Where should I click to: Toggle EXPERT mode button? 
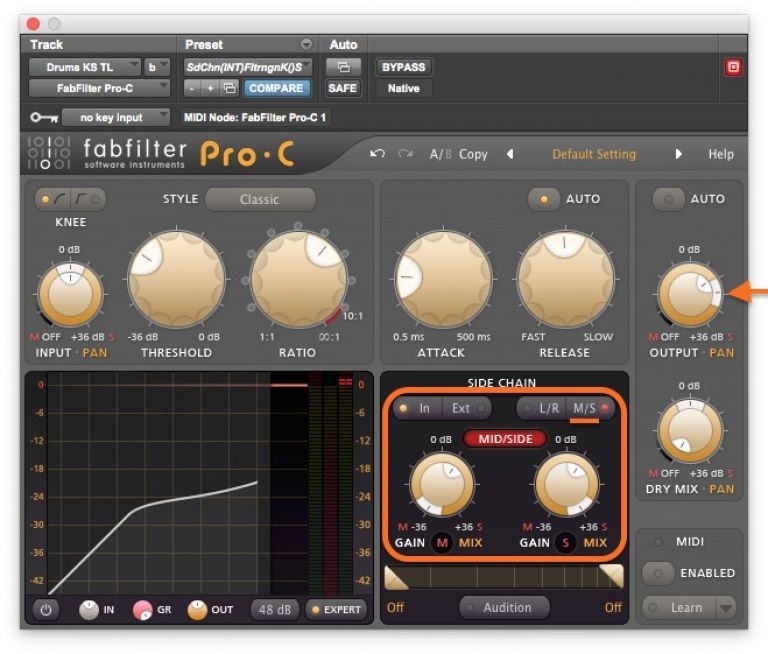coord(336,610)
